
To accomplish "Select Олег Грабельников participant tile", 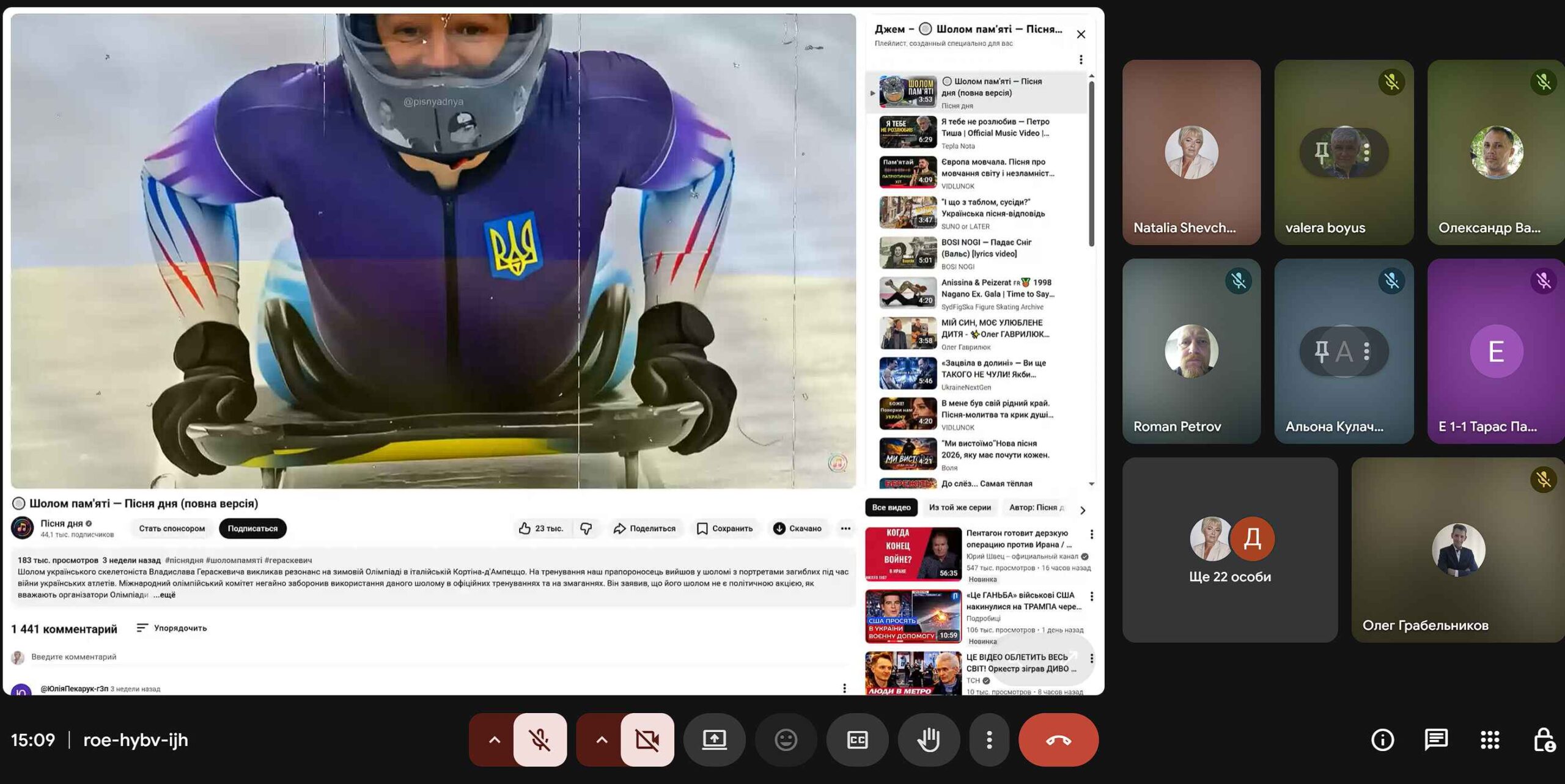I will click(1459, 550).
